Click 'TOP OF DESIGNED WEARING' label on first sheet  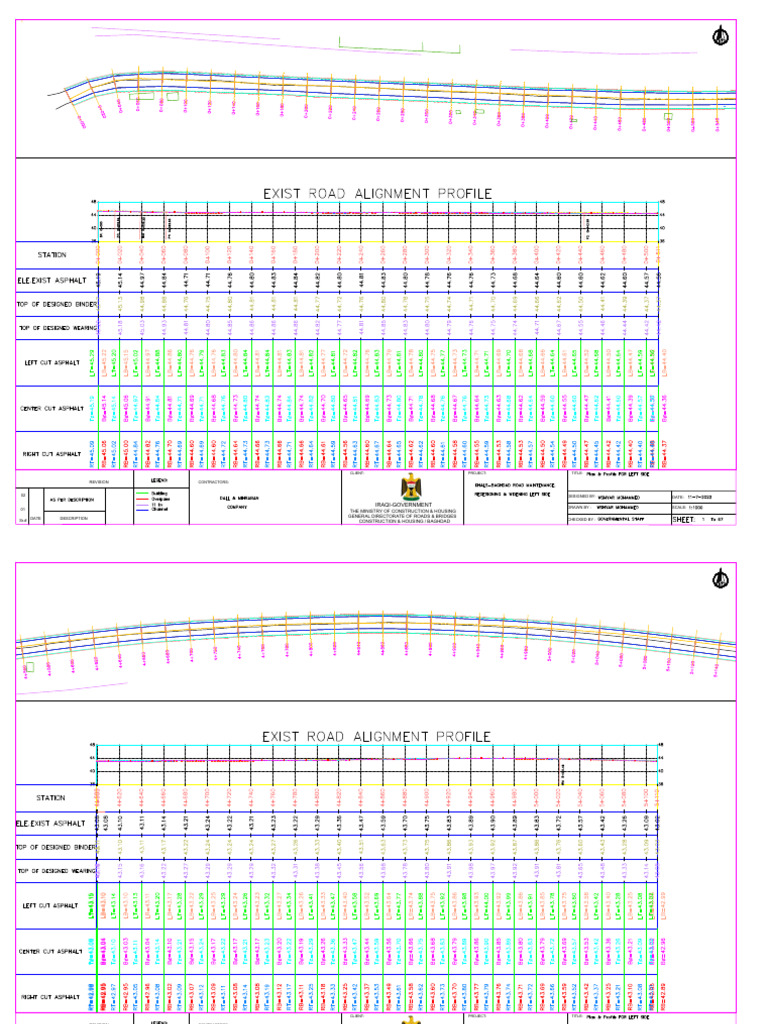tap(57, 328)
